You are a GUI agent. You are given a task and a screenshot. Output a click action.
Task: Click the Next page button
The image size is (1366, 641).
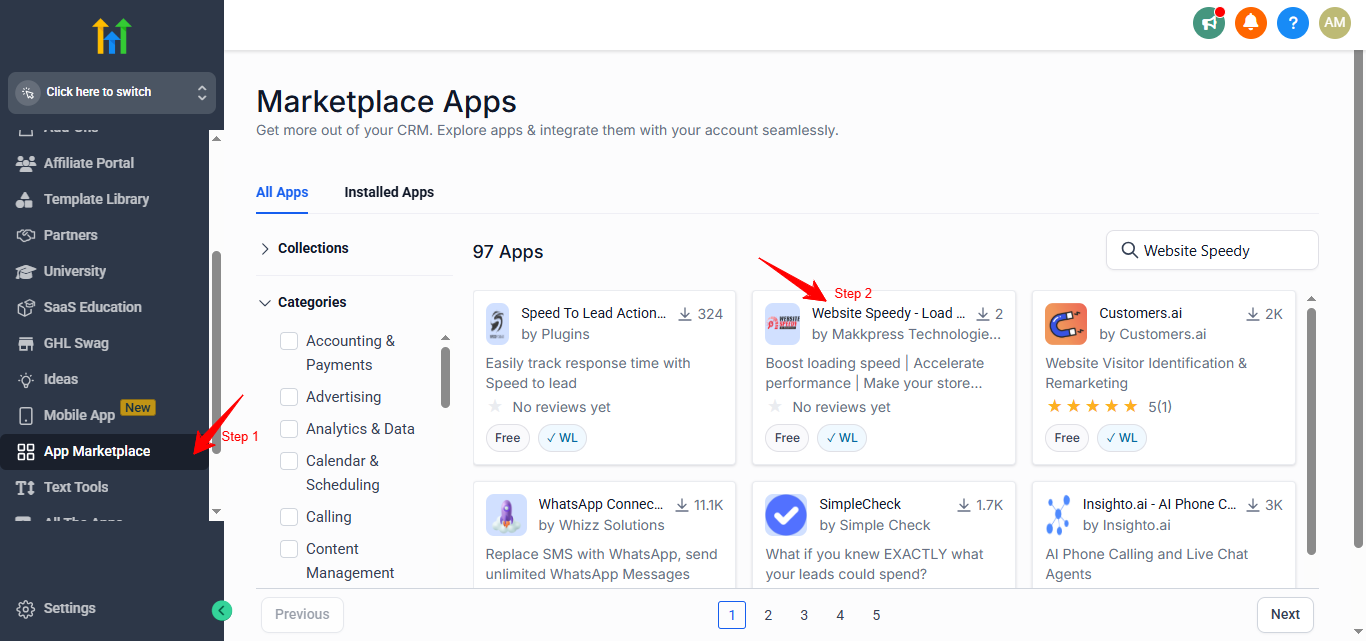pyautogui.click(x=1285, y=615)
